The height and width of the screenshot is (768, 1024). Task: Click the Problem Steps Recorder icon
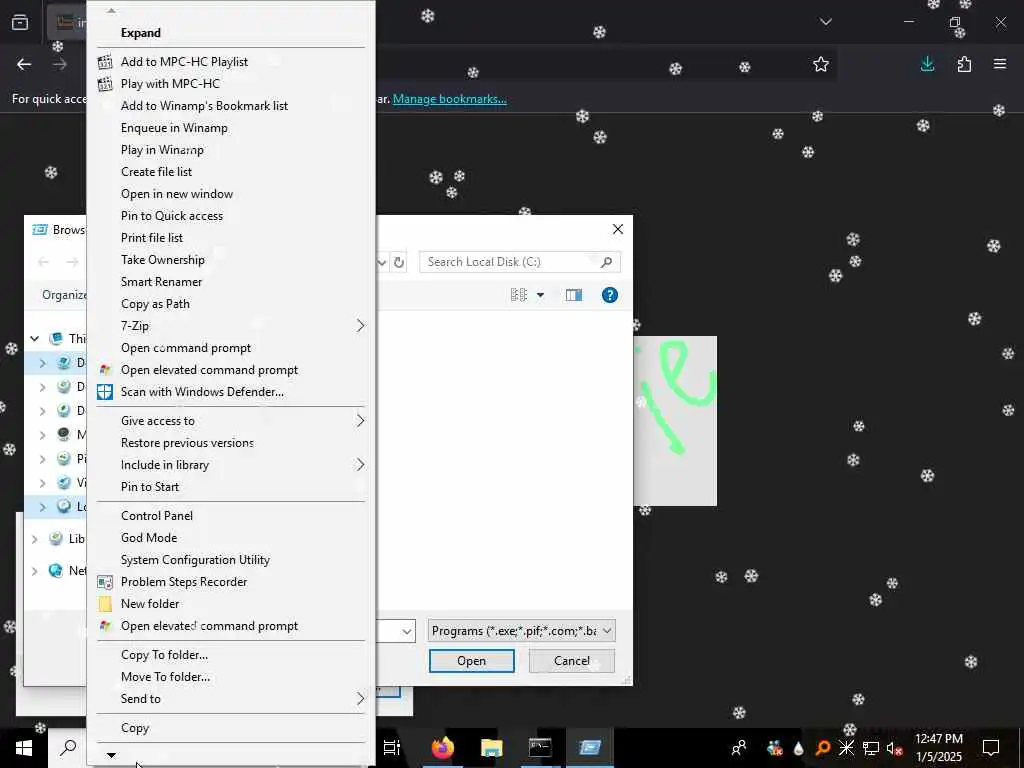pyautogui.click(x=104, y=582)
